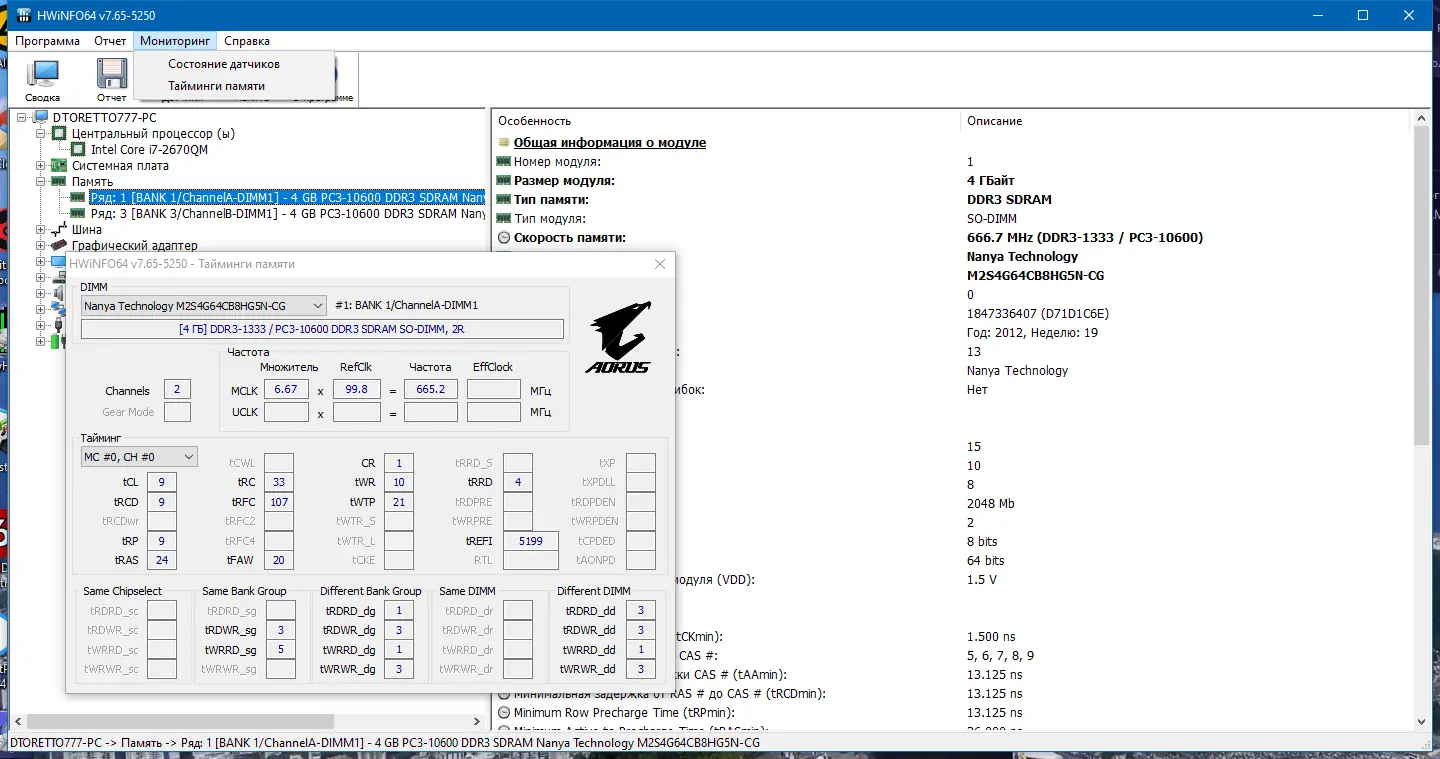Image resolution: width=1440 pixels, height=759 pixels.
Task: Click the value 'M2S4G64CB8HG5N-CG' in Описание column
Action: [x=1035, y=276]
